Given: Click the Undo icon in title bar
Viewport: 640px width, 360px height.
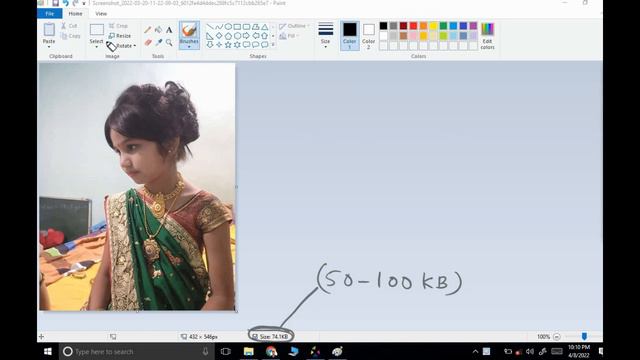Looking at the screenshot, I should [x=65, y=3].
